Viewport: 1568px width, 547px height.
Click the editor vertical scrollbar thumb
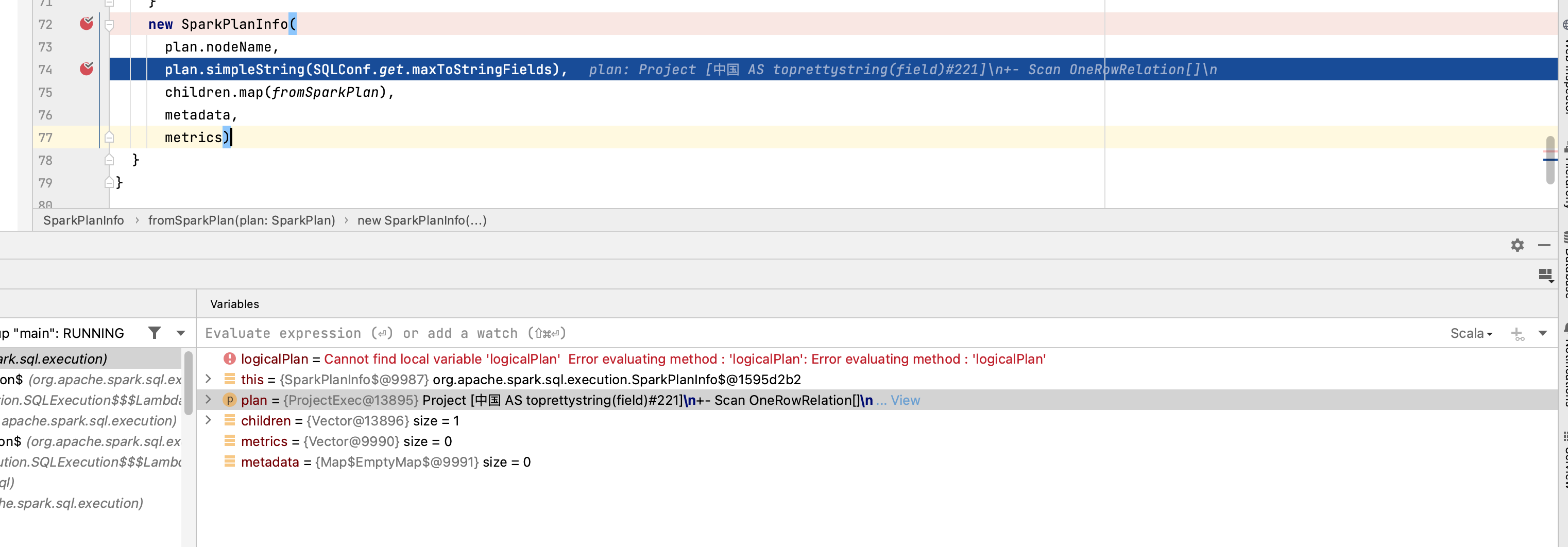point(1550,160)
